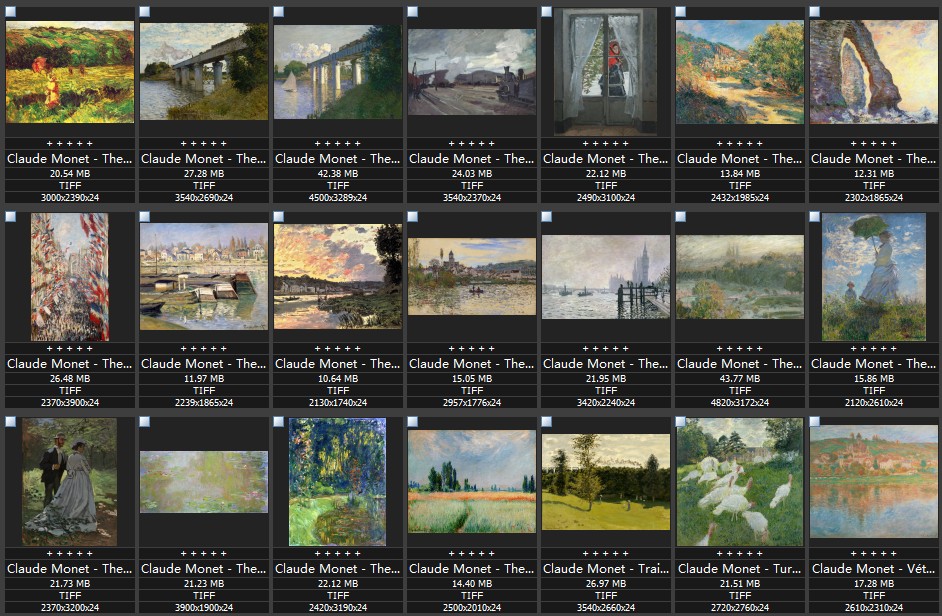
Task: Click the file size '14.40 MB'
Action: click(x=472, y=584)
